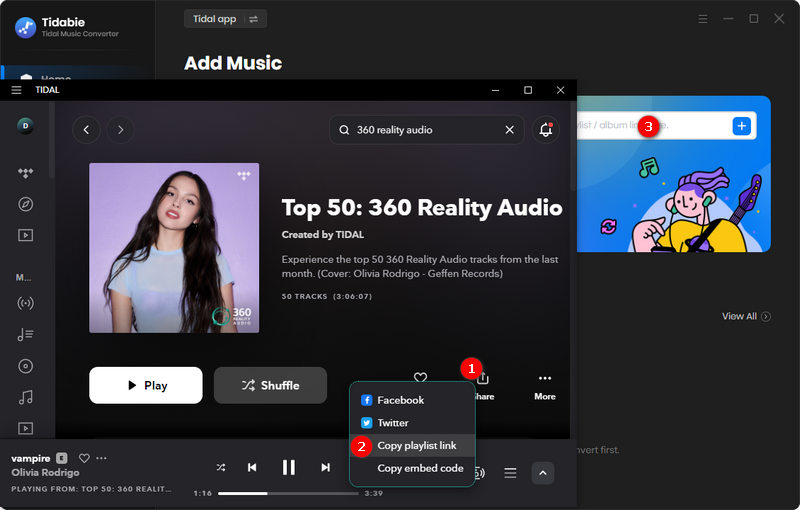Image resolution: width=800 pixels, height=510 pixels.
Task: Clear the search text with the X
Action: click(x=509, y=130)
